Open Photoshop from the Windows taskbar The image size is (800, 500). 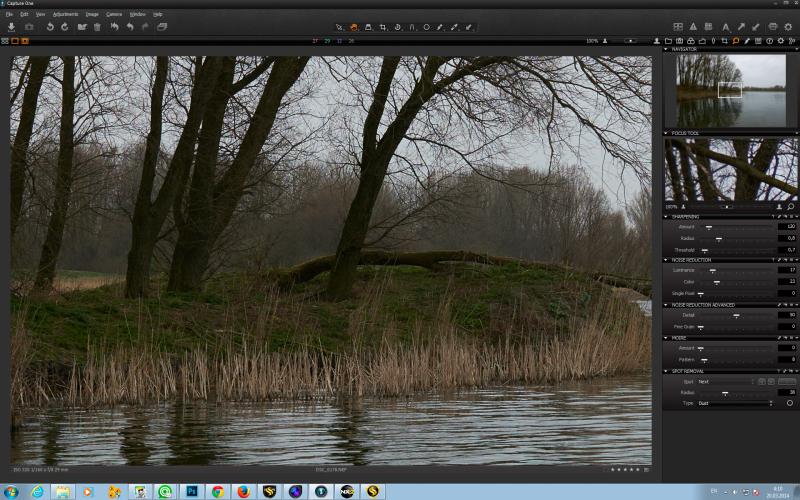pos(192,491)
